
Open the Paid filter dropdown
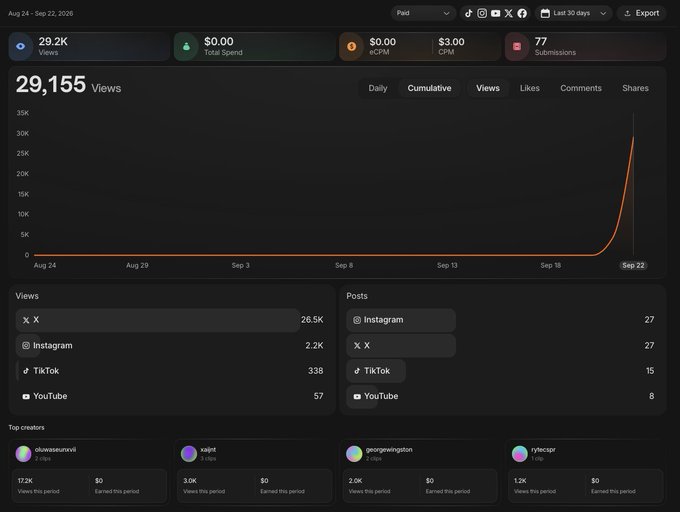pyautogui.click(x=423, y=13)
